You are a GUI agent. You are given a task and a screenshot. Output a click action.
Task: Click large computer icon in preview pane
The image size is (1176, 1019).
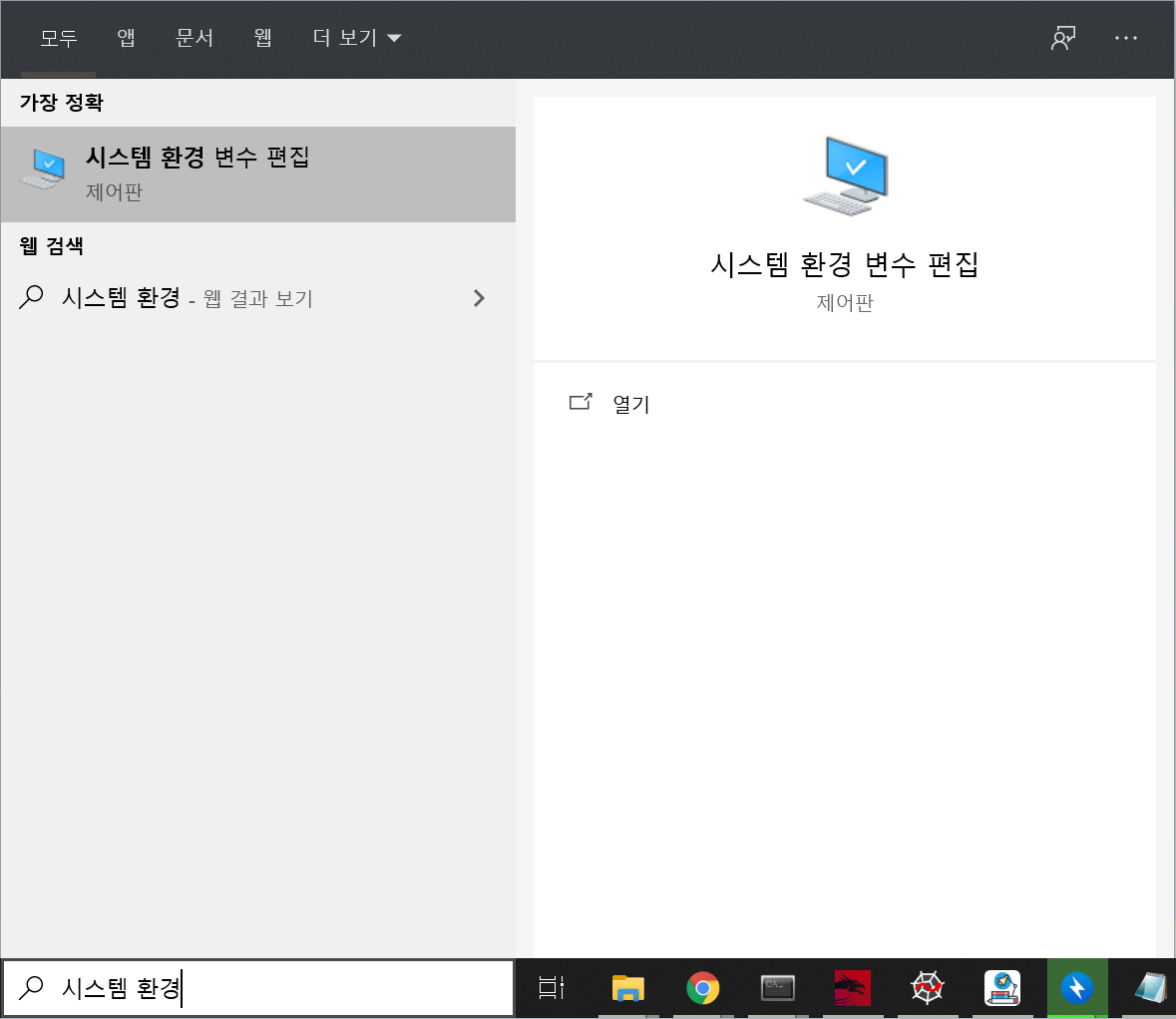click(x=845, y=176)
